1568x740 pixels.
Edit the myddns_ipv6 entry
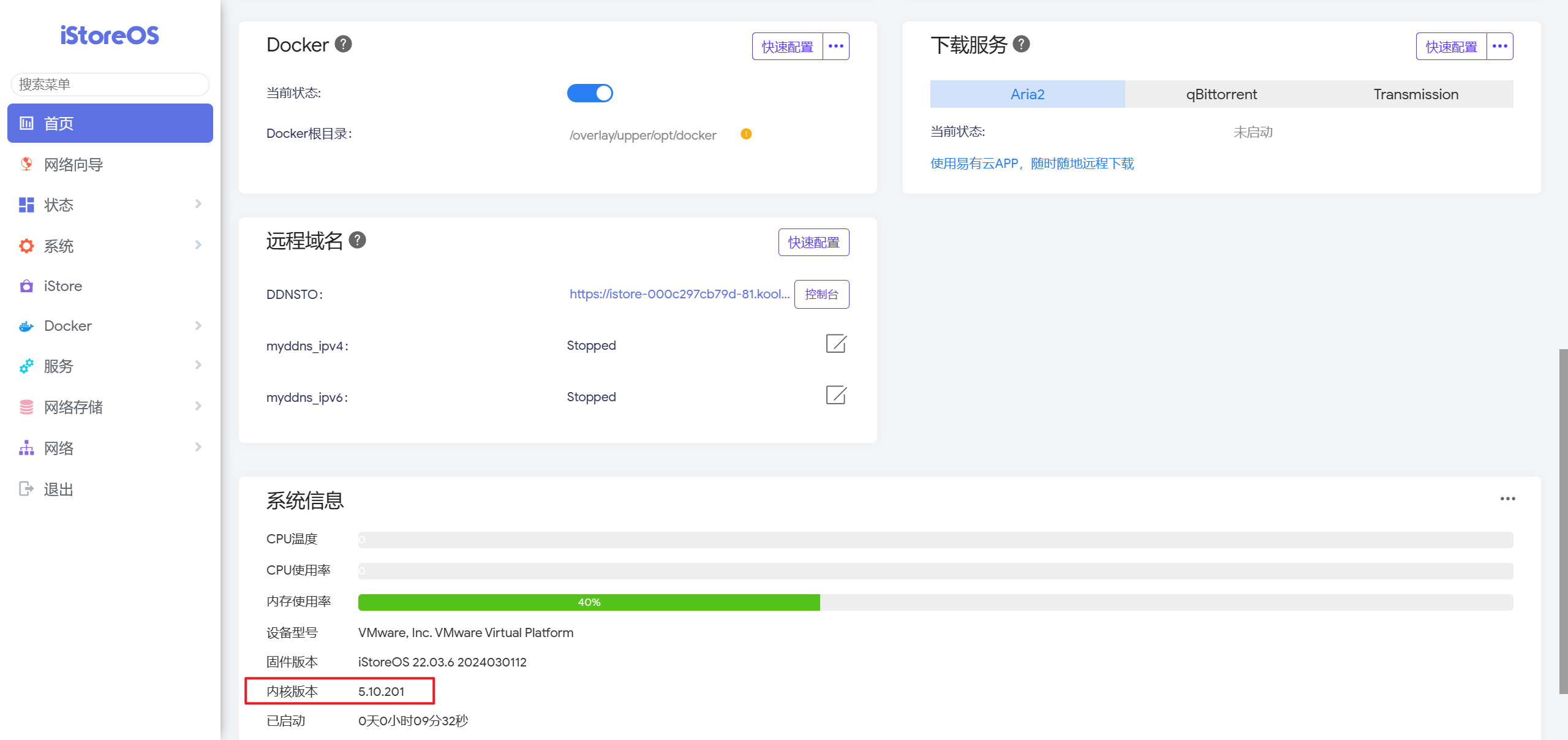(836, 396)
